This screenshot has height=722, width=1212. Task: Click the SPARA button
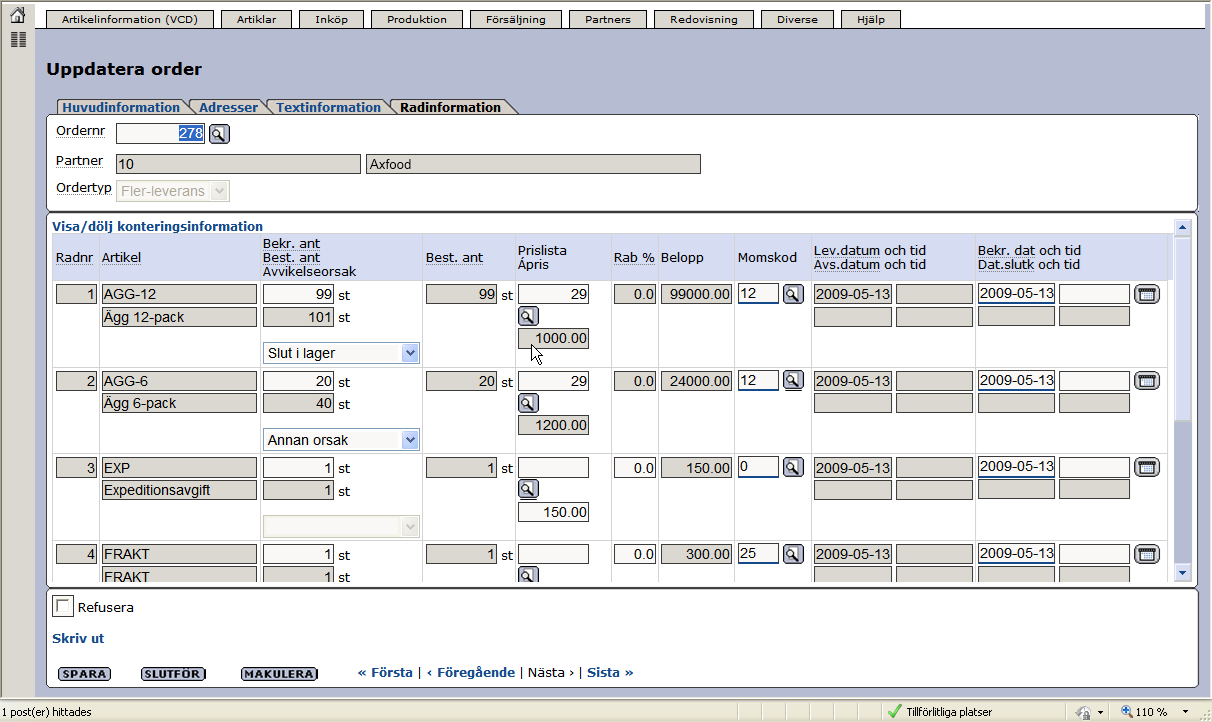[84, 674]
